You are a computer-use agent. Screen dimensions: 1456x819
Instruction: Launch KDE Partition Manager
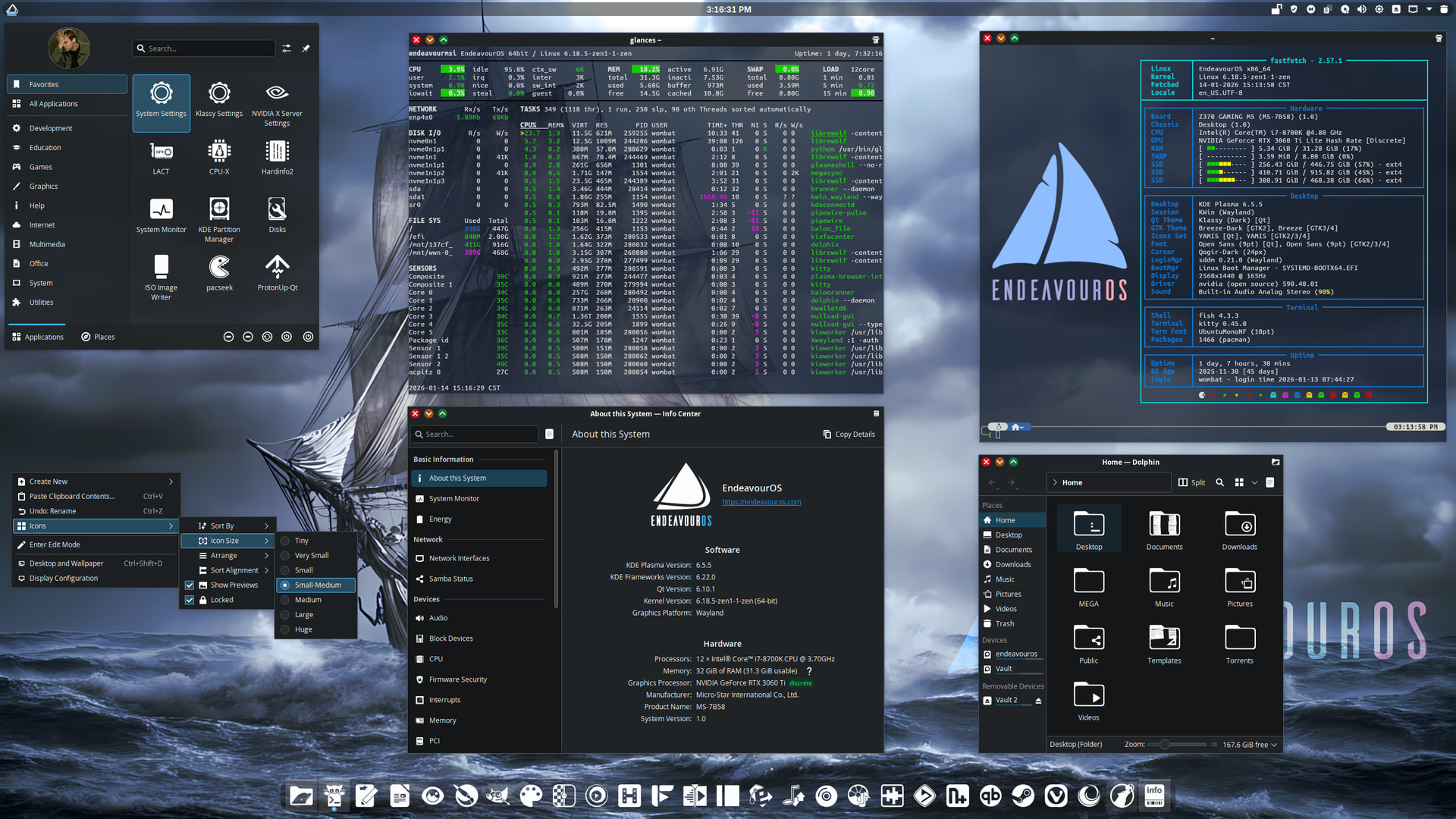[x=219, y=219]
